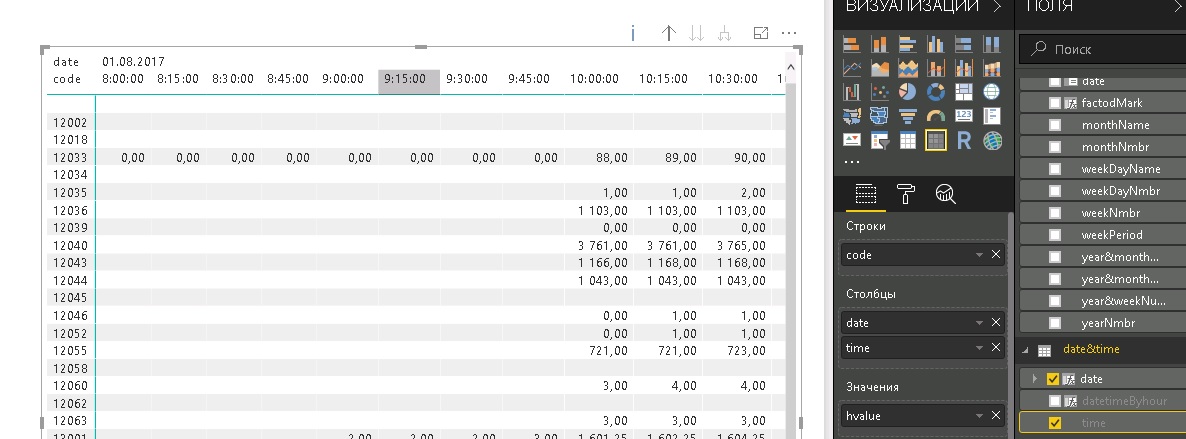Select the 9:15:00 column header
The height and width of the screenshot is (439, 1186).
coord(408,82)
